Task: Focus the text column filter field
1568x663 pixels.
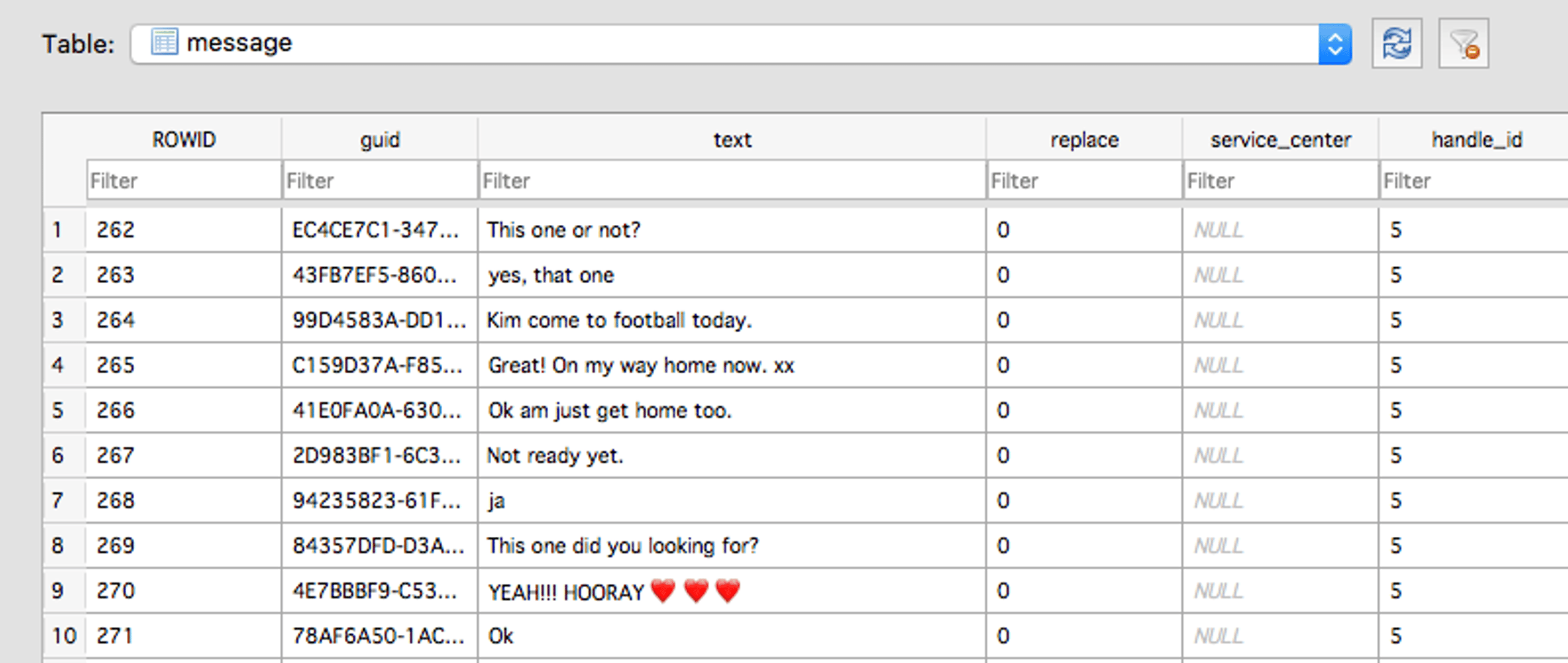Action: tap(732, 180)
